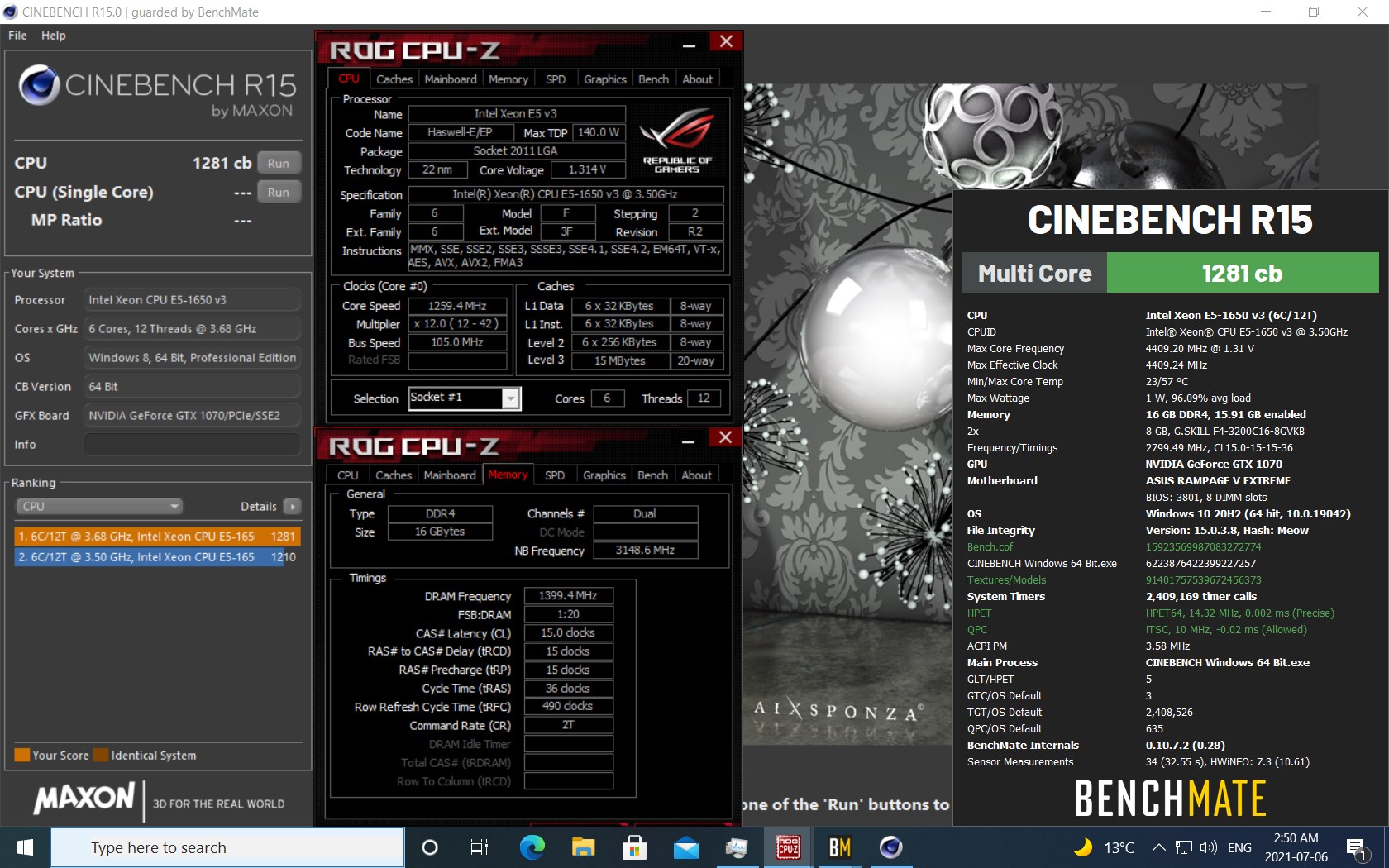Click the DRAM Frequency value 1399.4 MHz
Image resolution: width=1389 pixels, height=868 pixels.
pyautogui.click(x=568, y=595)
